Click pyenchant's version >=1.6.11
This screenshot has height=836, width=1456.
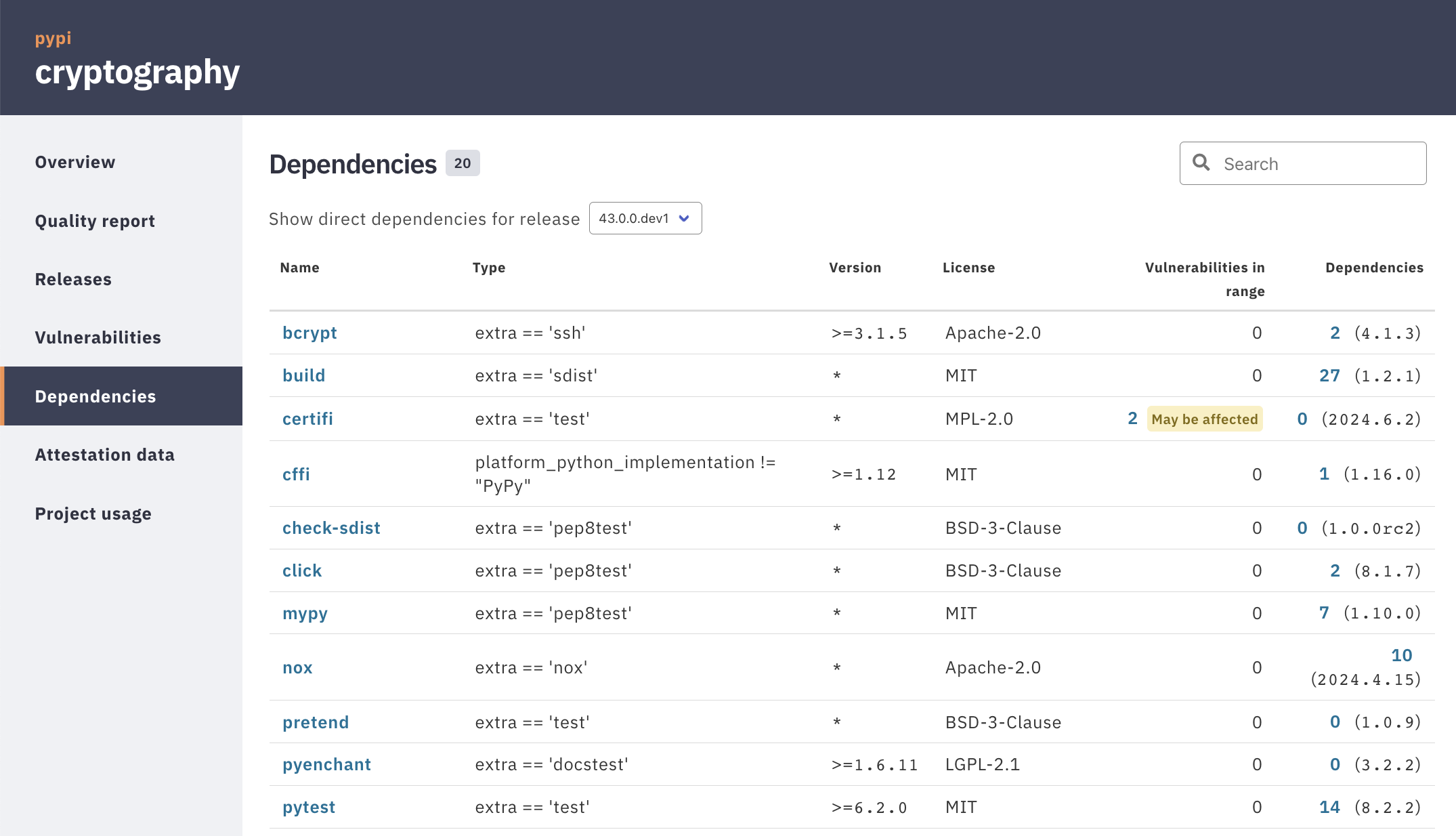click(x=874, y=765)
